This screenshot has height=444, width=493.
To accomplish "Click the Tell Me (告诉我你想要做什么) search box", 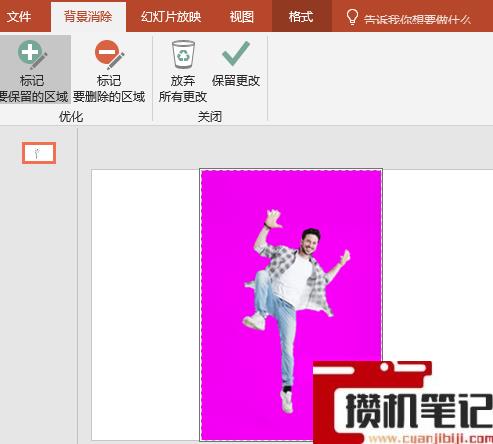I will click(417, 19).
